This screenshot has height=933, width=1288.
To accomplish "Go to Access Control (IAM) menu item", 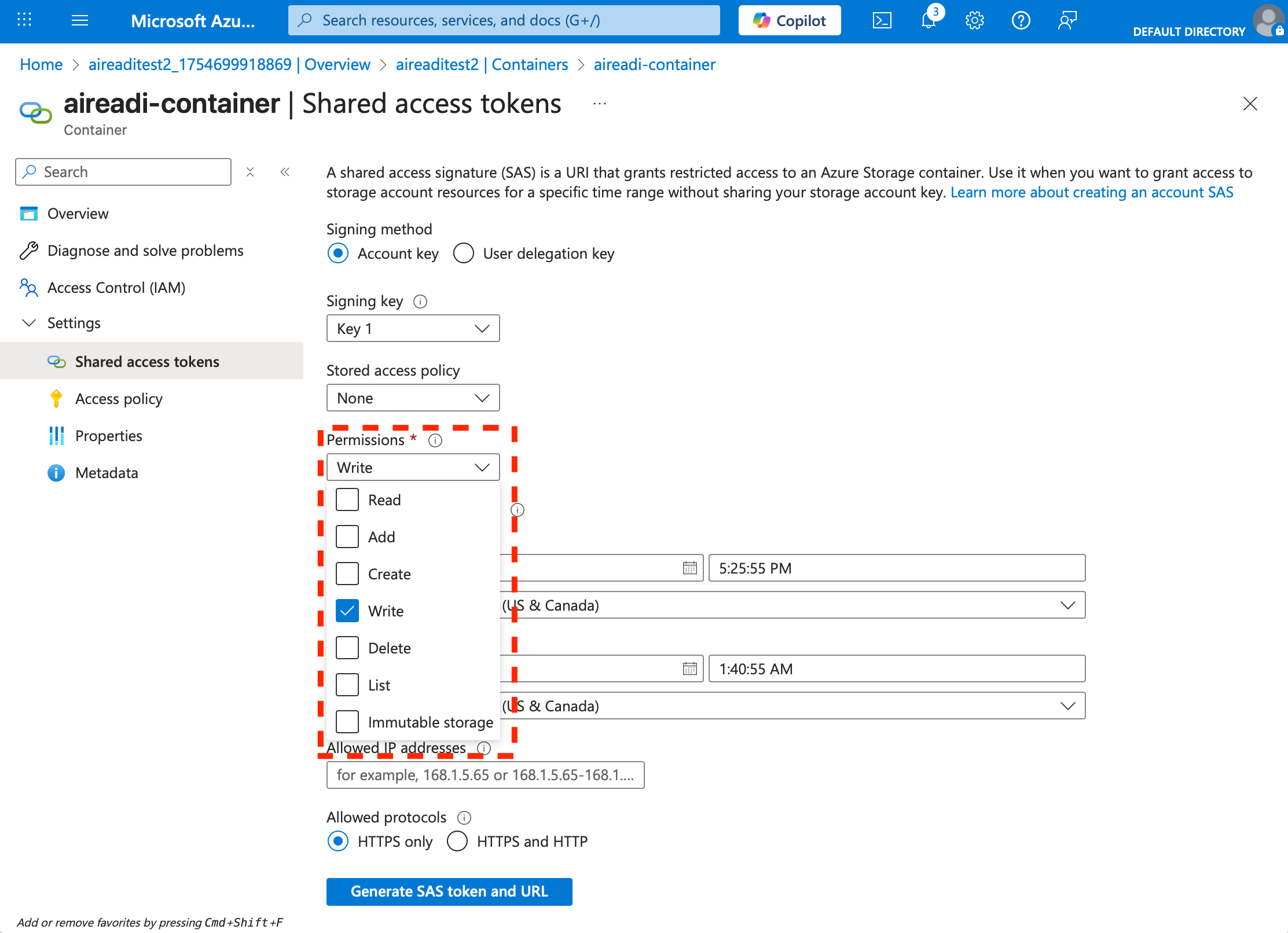I will 116,288.
